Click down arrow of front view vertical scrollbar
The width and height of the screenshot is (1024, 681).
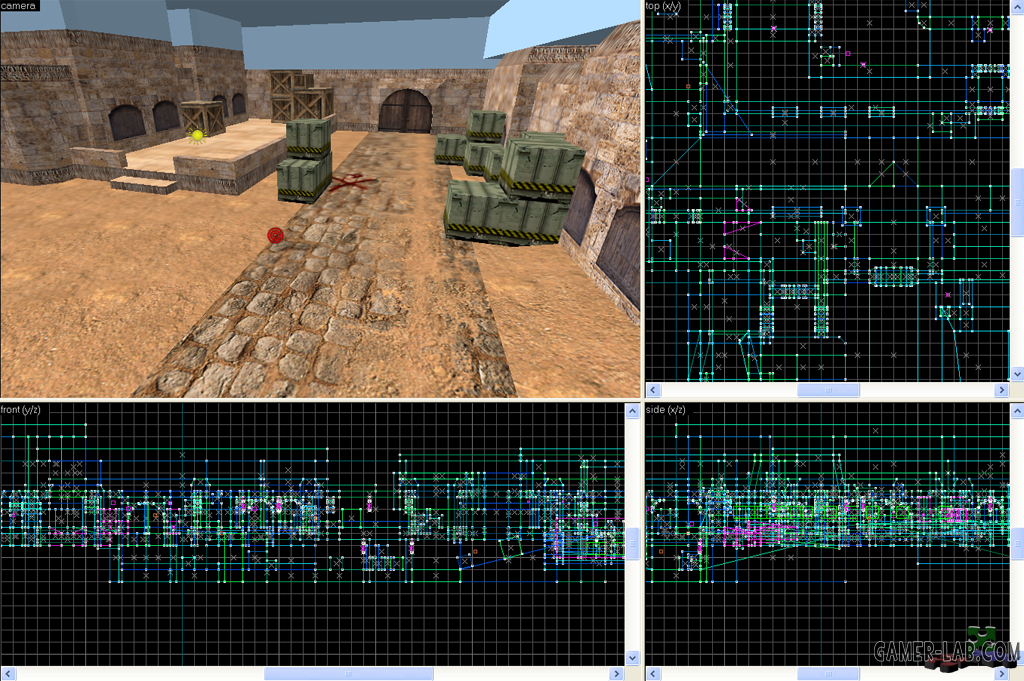click(632, 658)
